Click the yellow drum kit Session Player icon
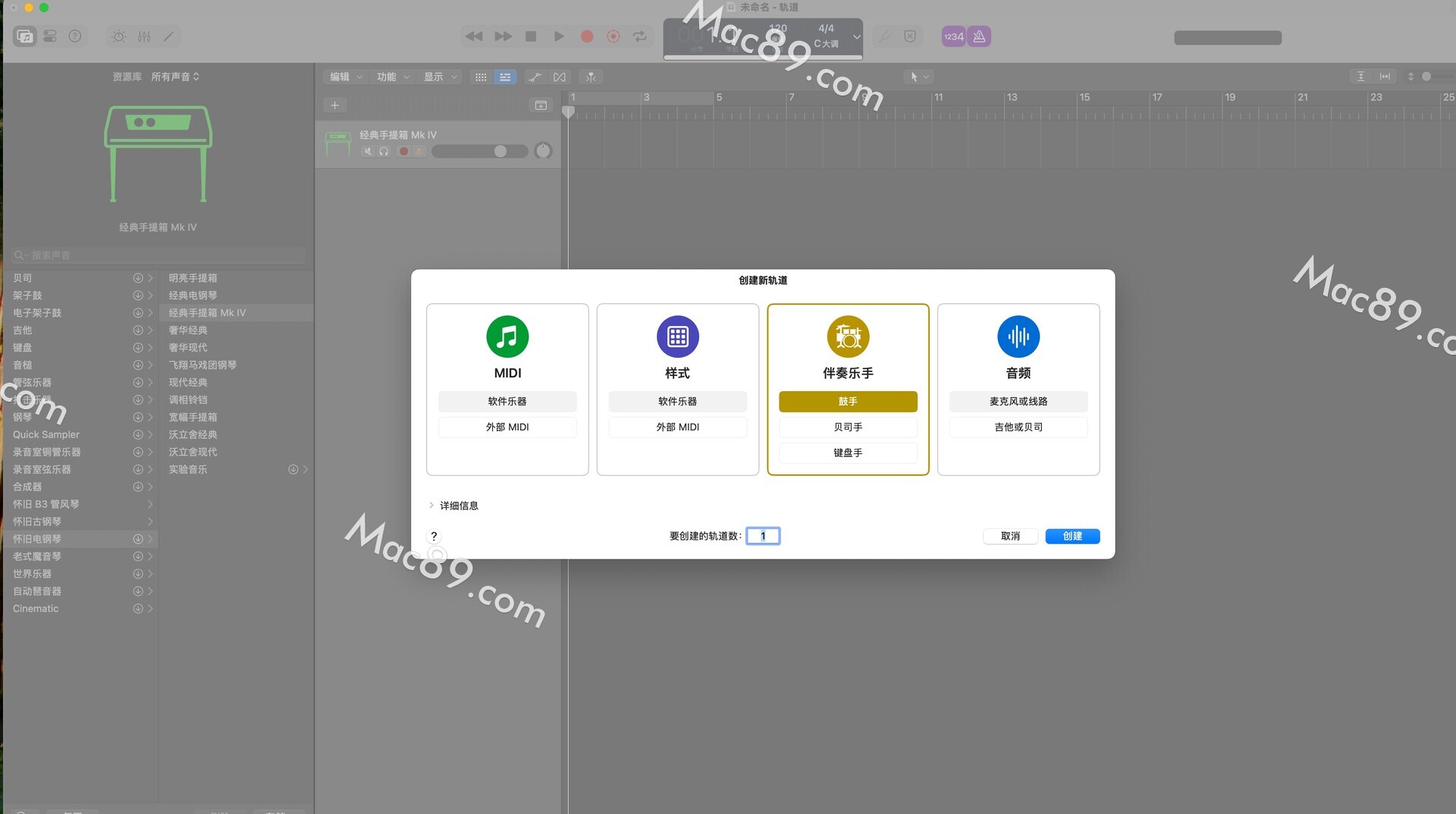Viewport: 1456px width, 814px height. tap(848, 337)
